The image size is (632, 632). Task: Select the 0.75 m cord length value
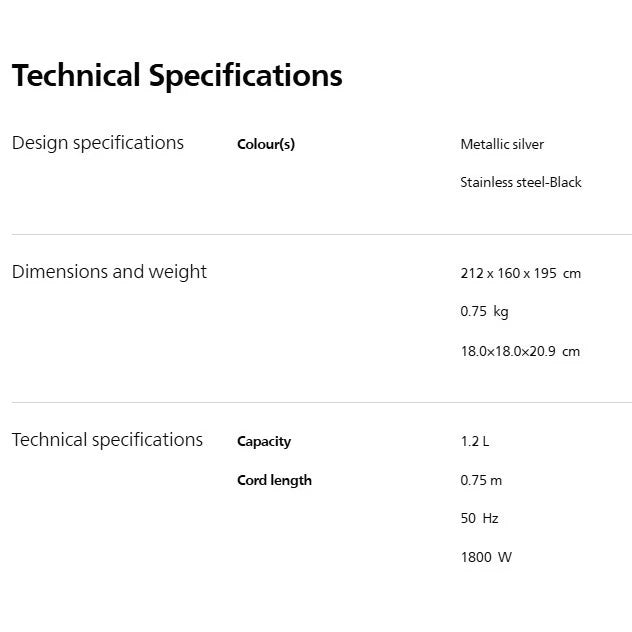(481, 481)
